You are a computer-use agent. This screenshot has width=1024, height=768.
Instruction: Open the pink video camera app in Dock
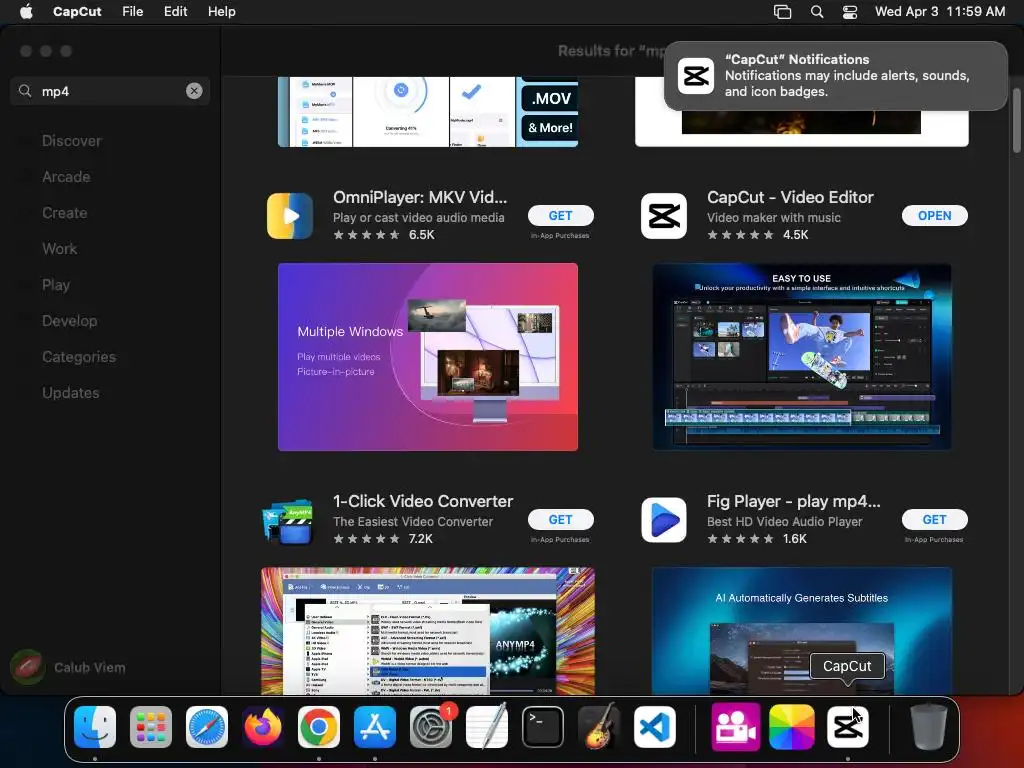(x=736, y=727)
